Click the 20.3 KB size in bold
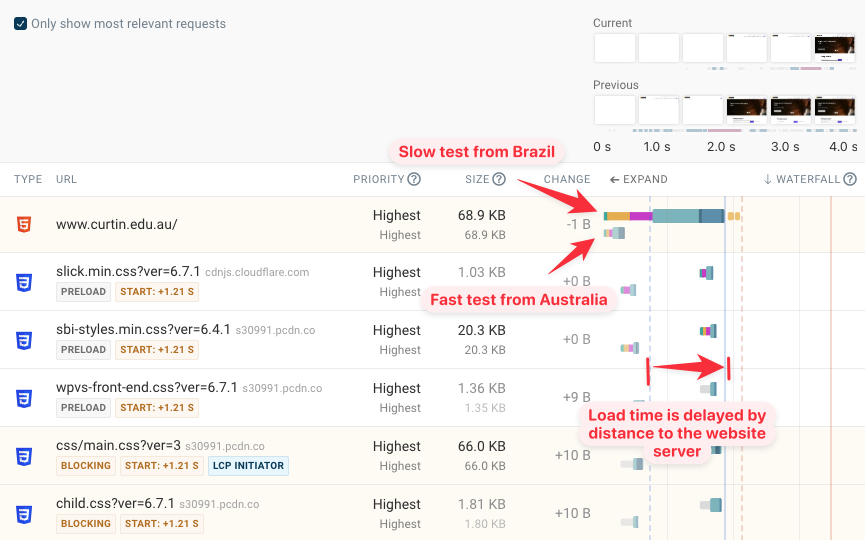865x540 pixels. tap(482, 330)
